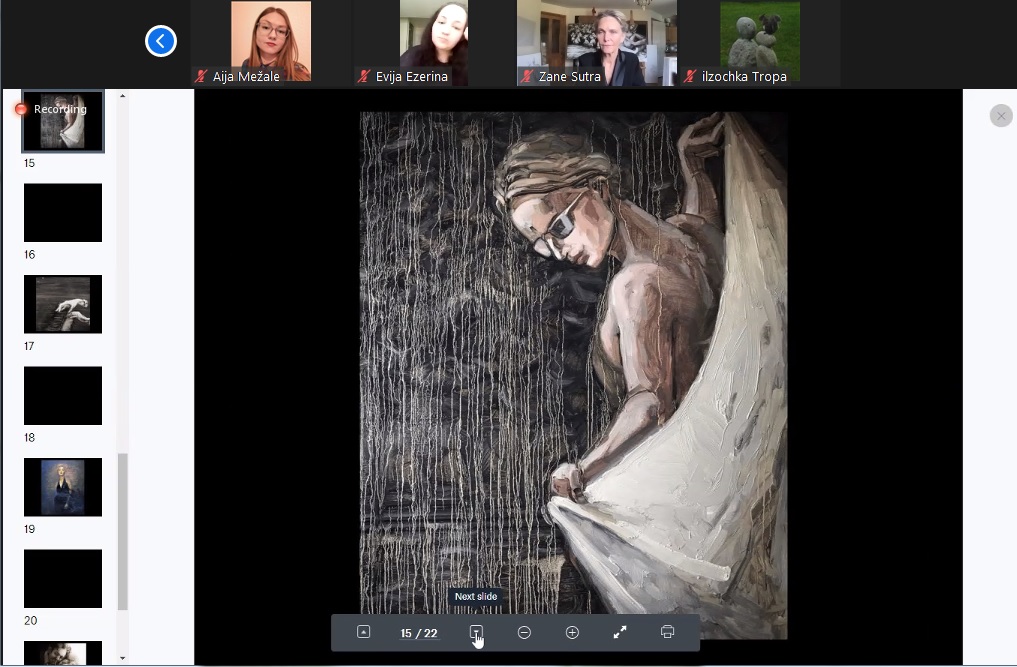Click the main painting slide image
This screenshot has height=667, width=1017.
pyautogui.click(x=573, y=375)
